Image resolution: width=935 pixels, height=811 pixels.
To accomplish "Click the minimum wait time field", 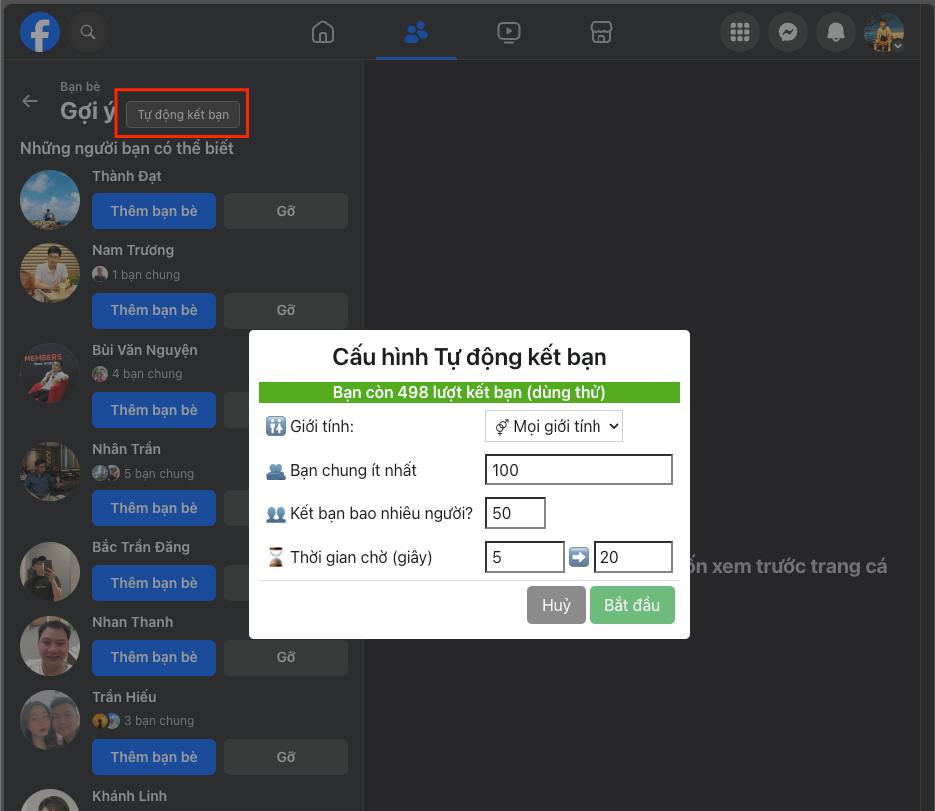I will (525, 557).
